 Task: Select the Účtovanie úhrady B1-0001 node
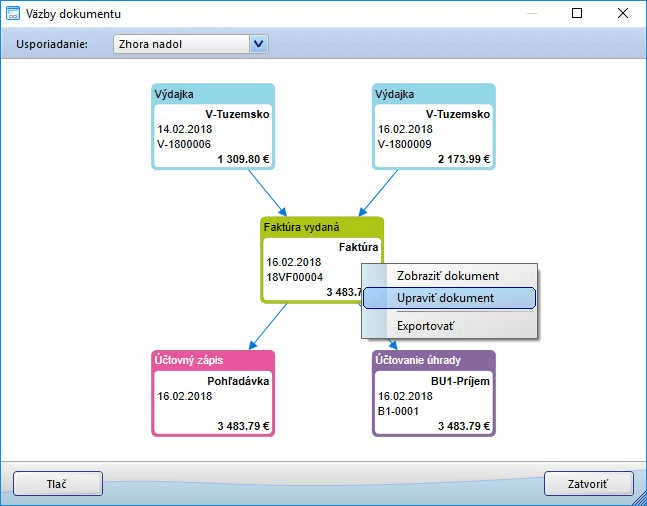click(433, 402)
